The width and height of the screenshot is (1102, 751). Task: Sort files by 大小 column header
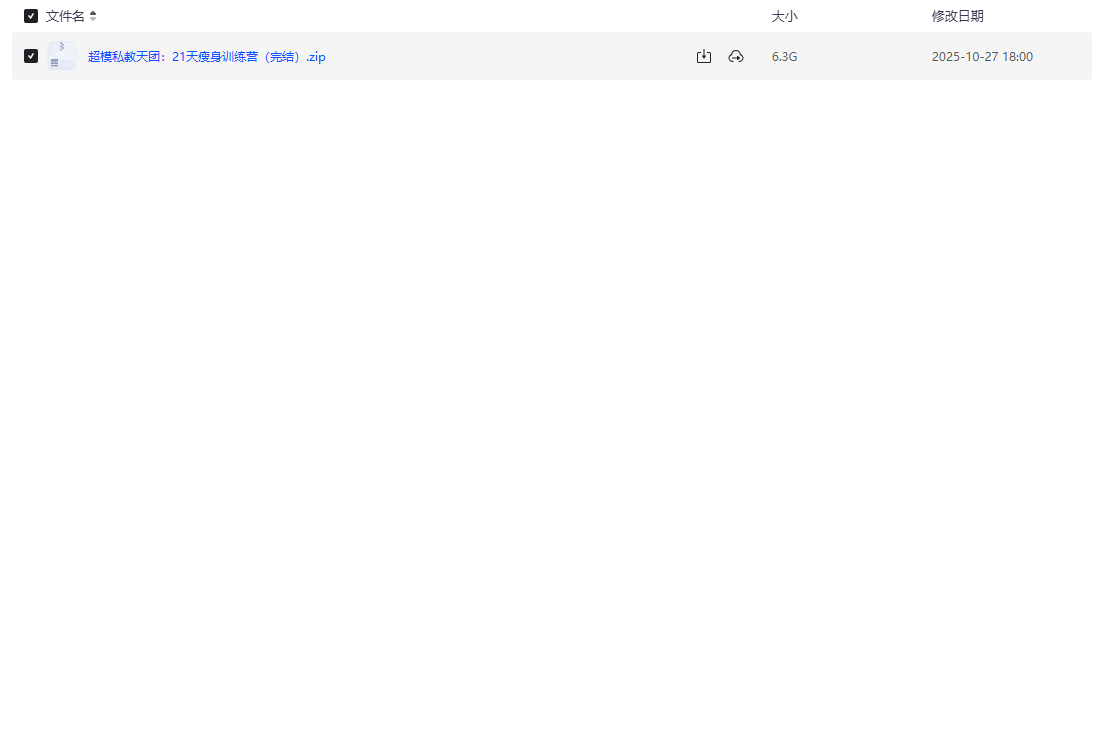tap(784, 16)
